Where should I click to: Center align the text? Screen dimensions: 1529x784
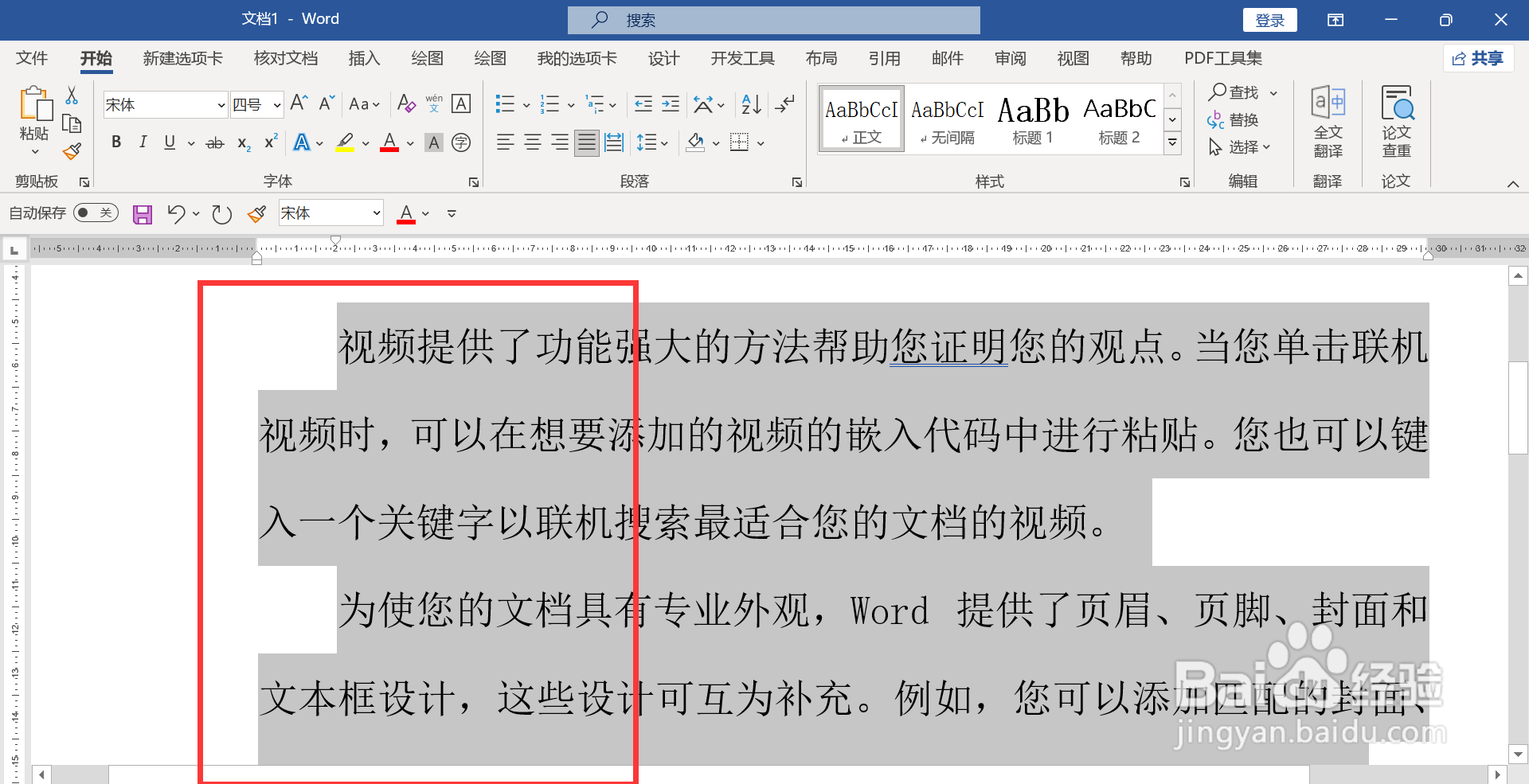point(533,142)
